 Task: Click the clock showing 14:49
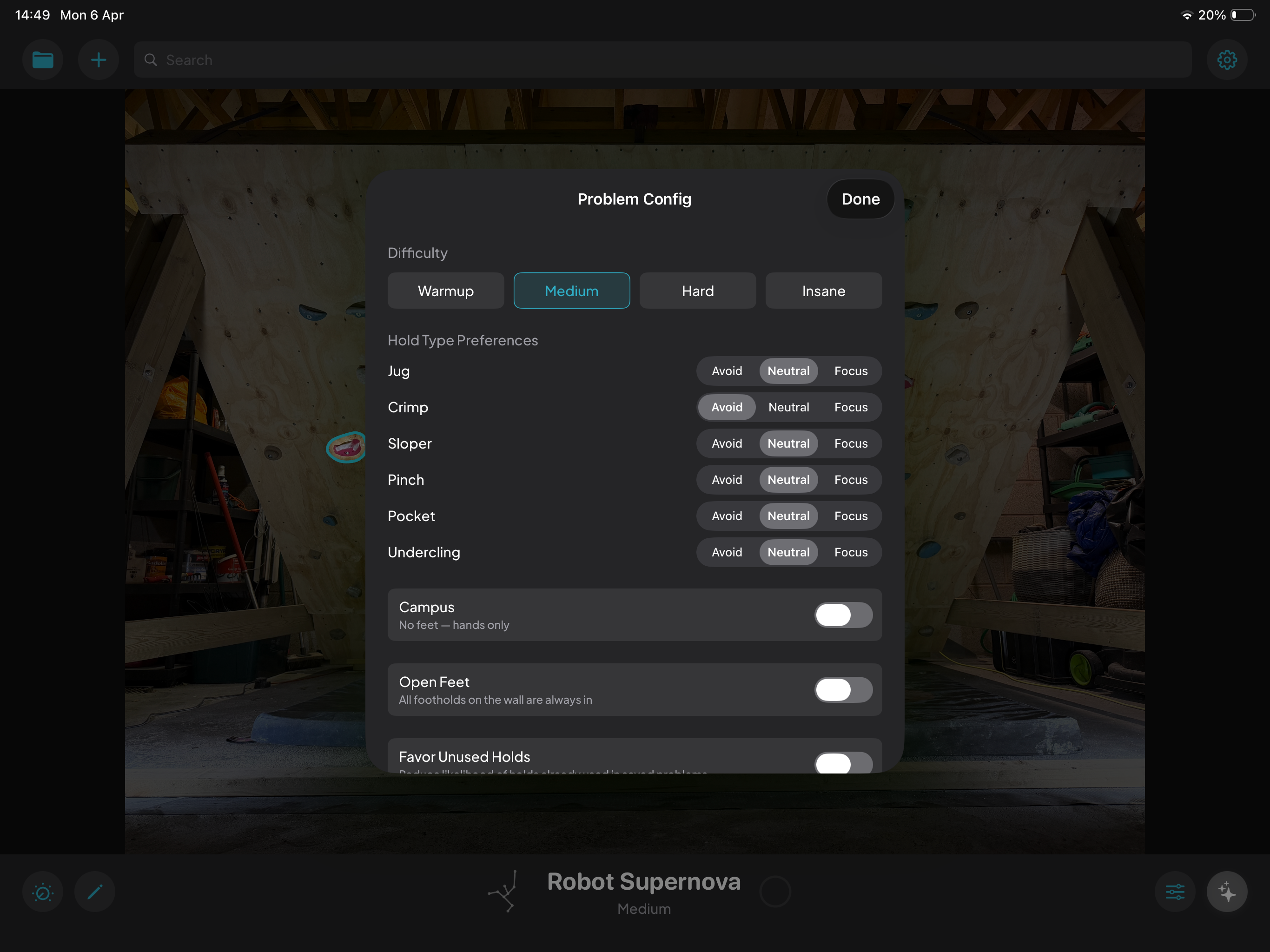[x=33, y=15]
